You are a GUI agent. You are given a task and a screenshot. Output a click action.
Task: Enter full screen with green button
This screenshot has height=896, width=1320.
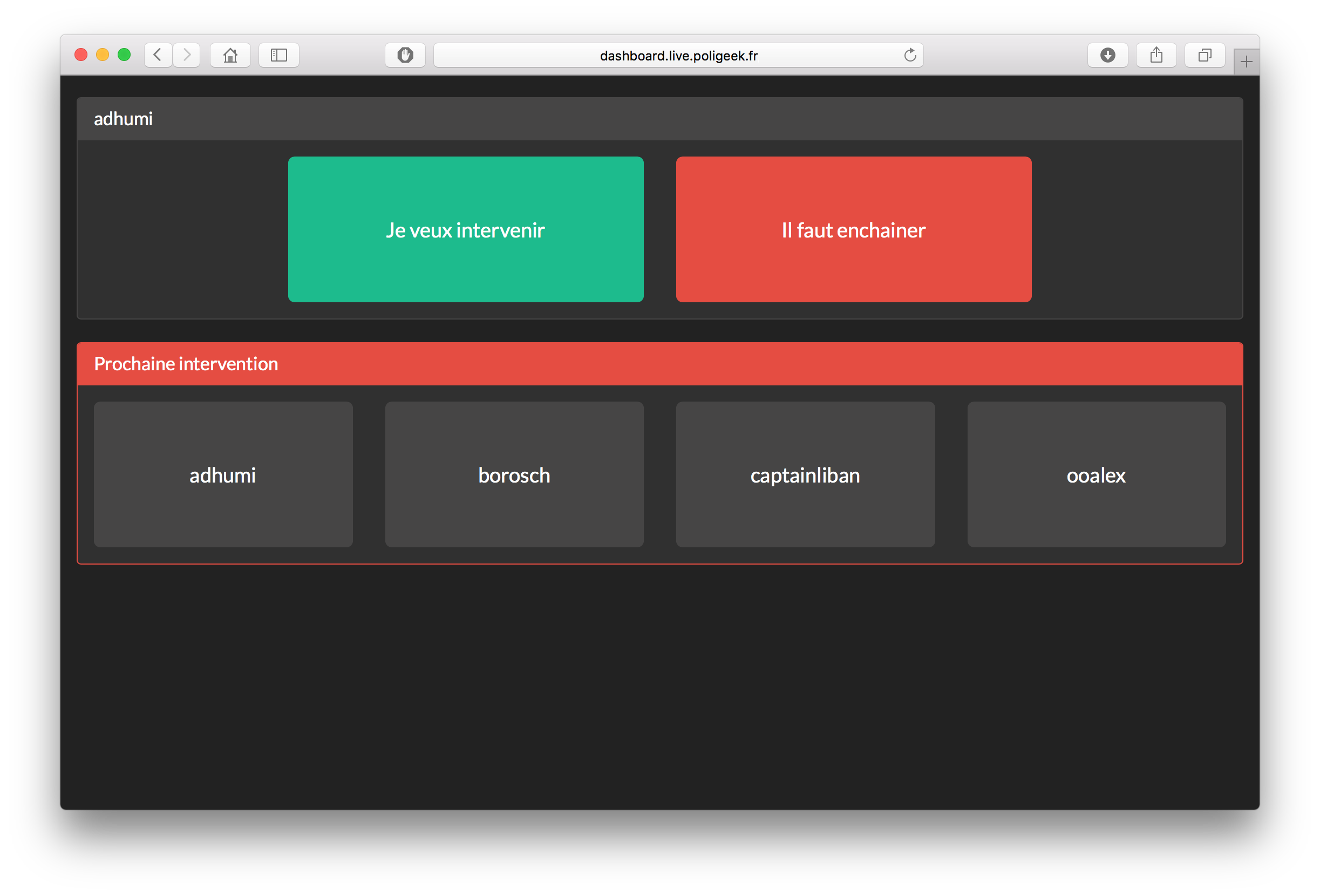124,55
